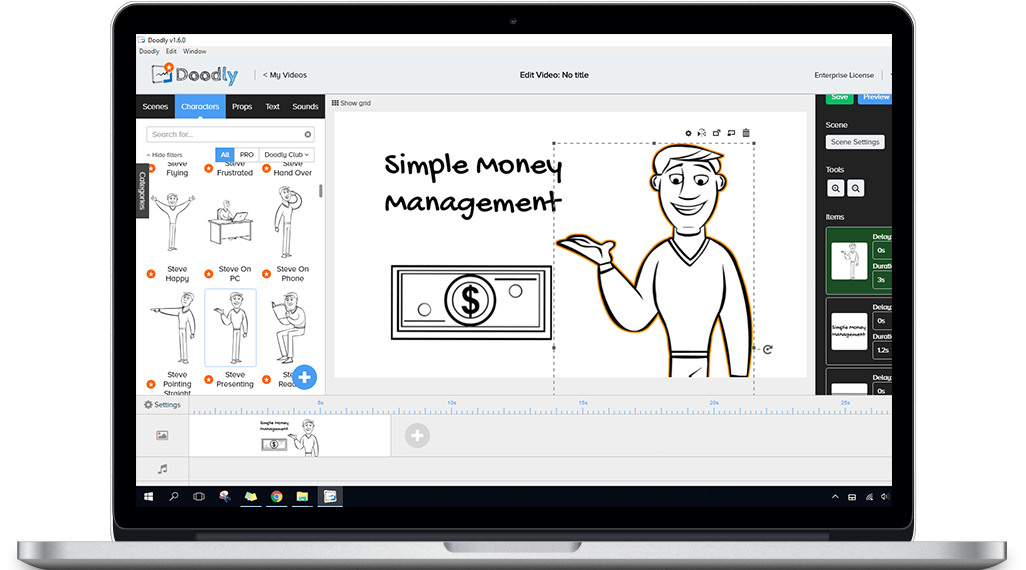This screenshot has width=1026, height=570.
Task: Open Windows taskbar search
Action: 173,497
